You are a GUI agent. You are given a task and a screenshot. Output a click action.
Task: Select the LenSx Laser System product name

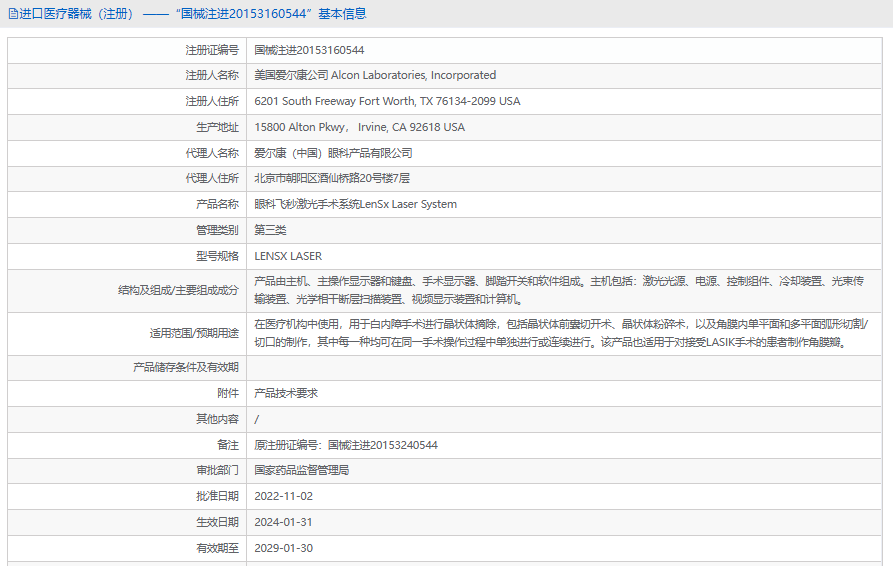[x=355, y=204]
